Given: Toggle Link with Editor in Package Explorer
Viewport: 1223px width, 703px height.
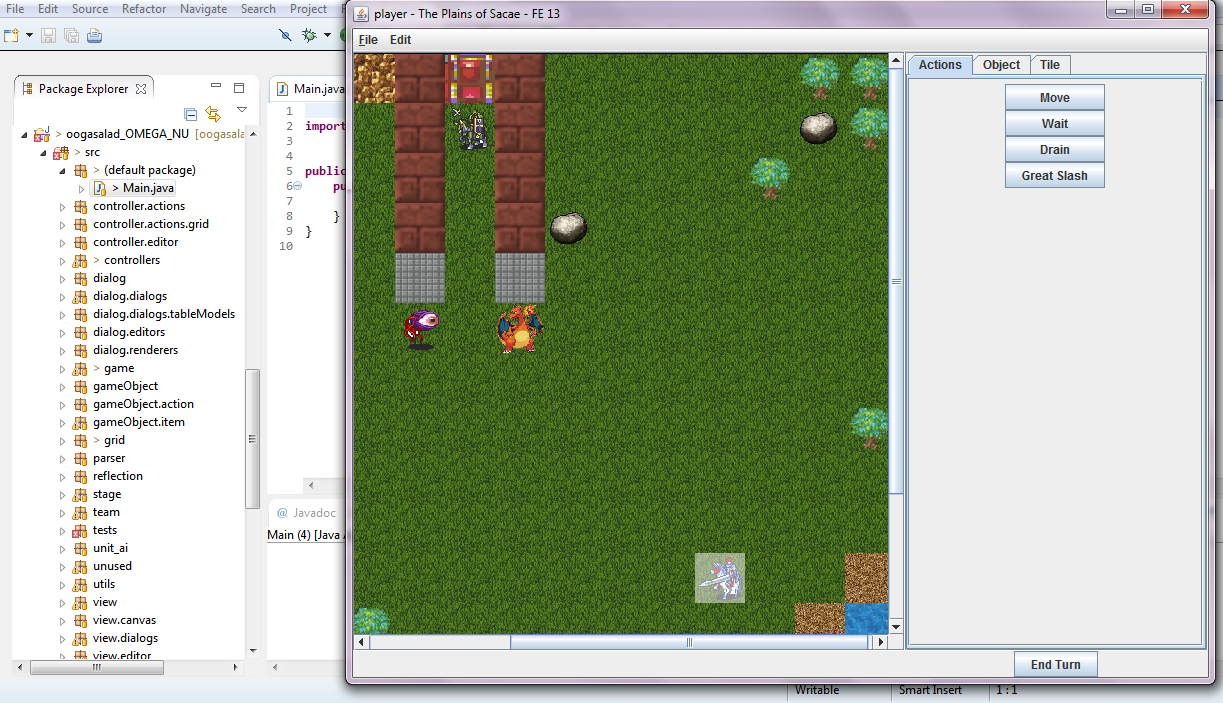Looking at the screenshot, I should point(213,114).
